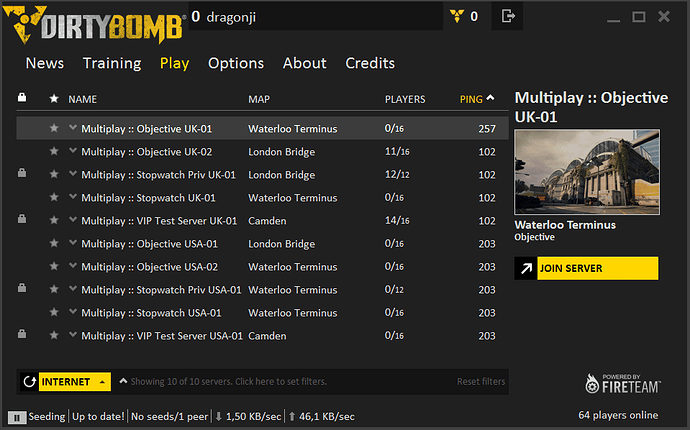
Task: Expand the Objective USA-02 server row chevron
Action: point(73,267)
